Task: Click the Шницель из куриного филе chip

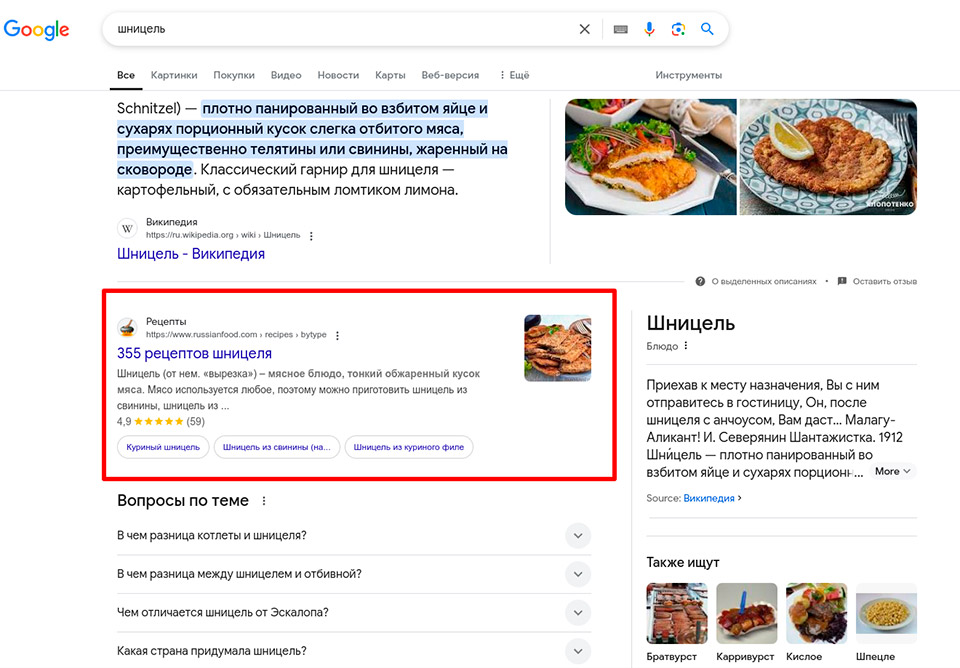Action: pos(409,447)
